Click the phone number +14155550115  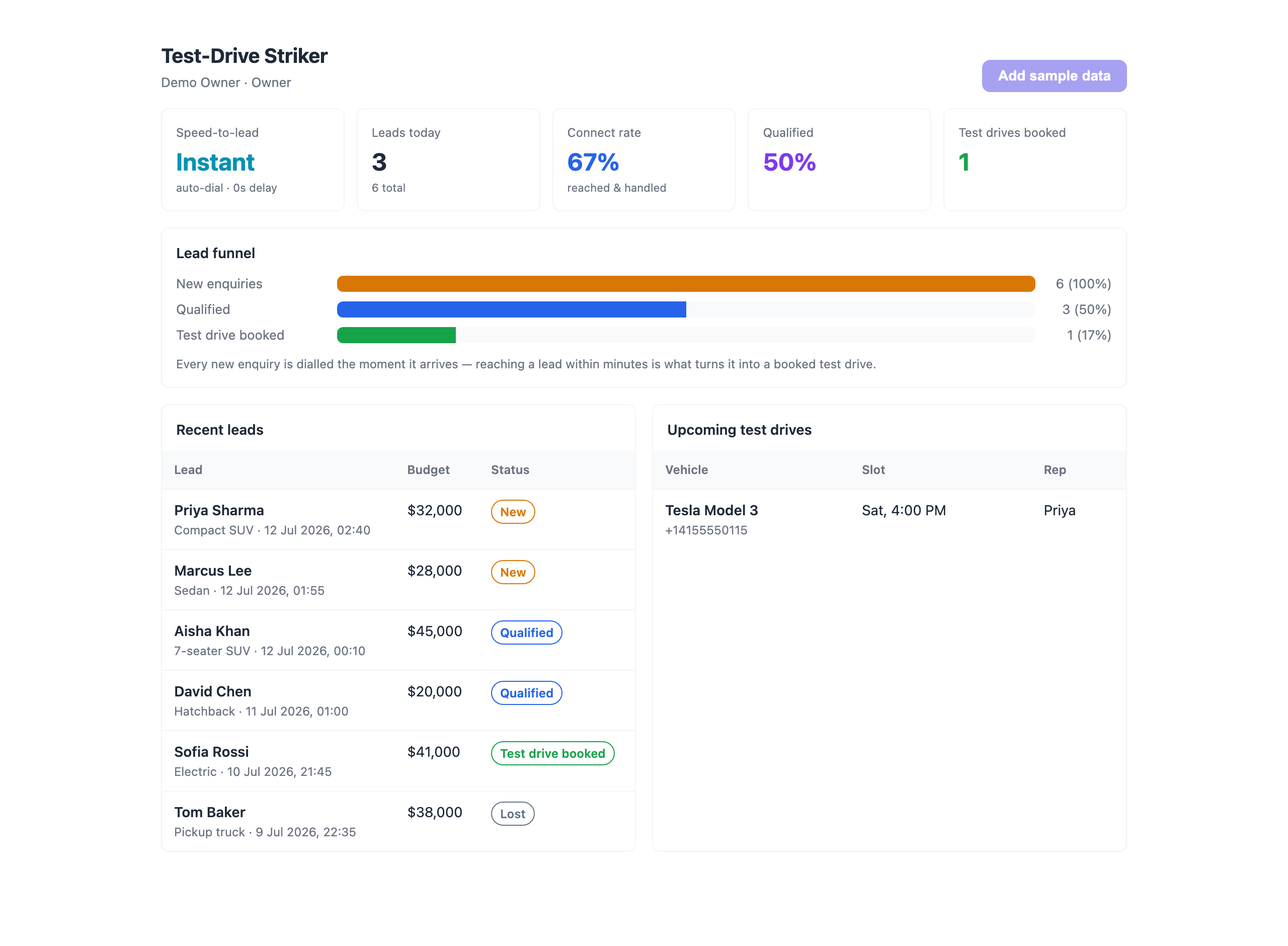click(706, 530)
